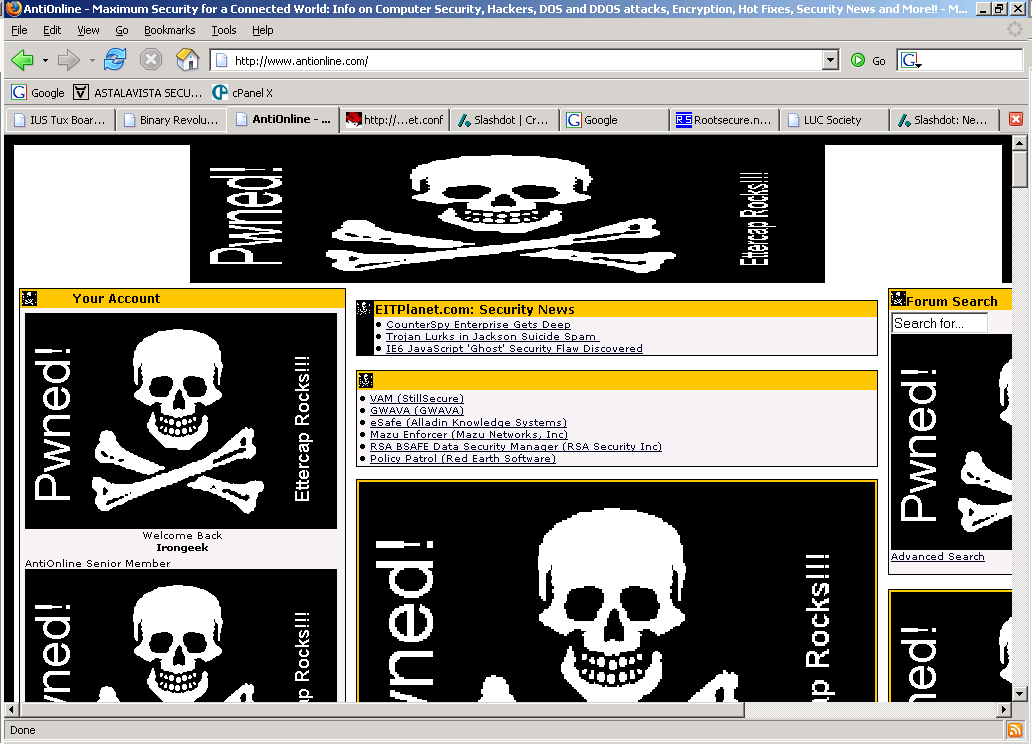Switch to the IUS Tux Boar... tab

(x=61, y=120)
